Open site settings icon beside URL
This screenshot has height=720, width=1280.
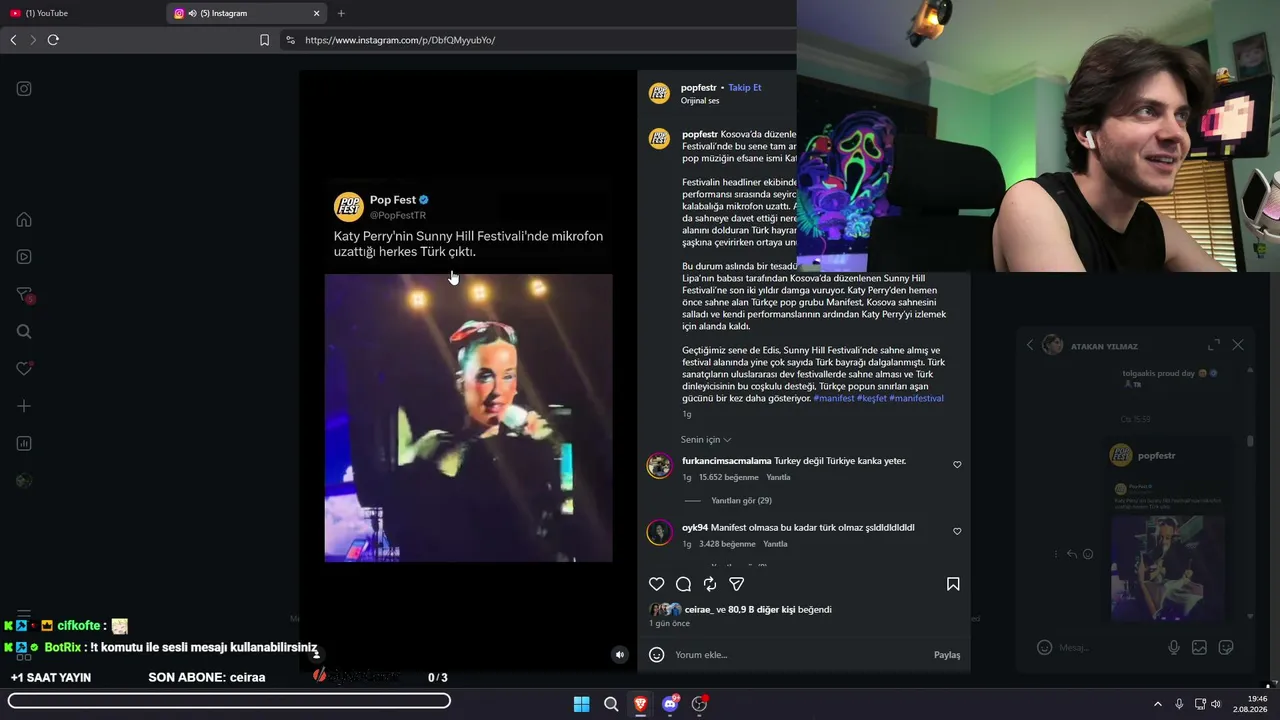coord(290,40)
